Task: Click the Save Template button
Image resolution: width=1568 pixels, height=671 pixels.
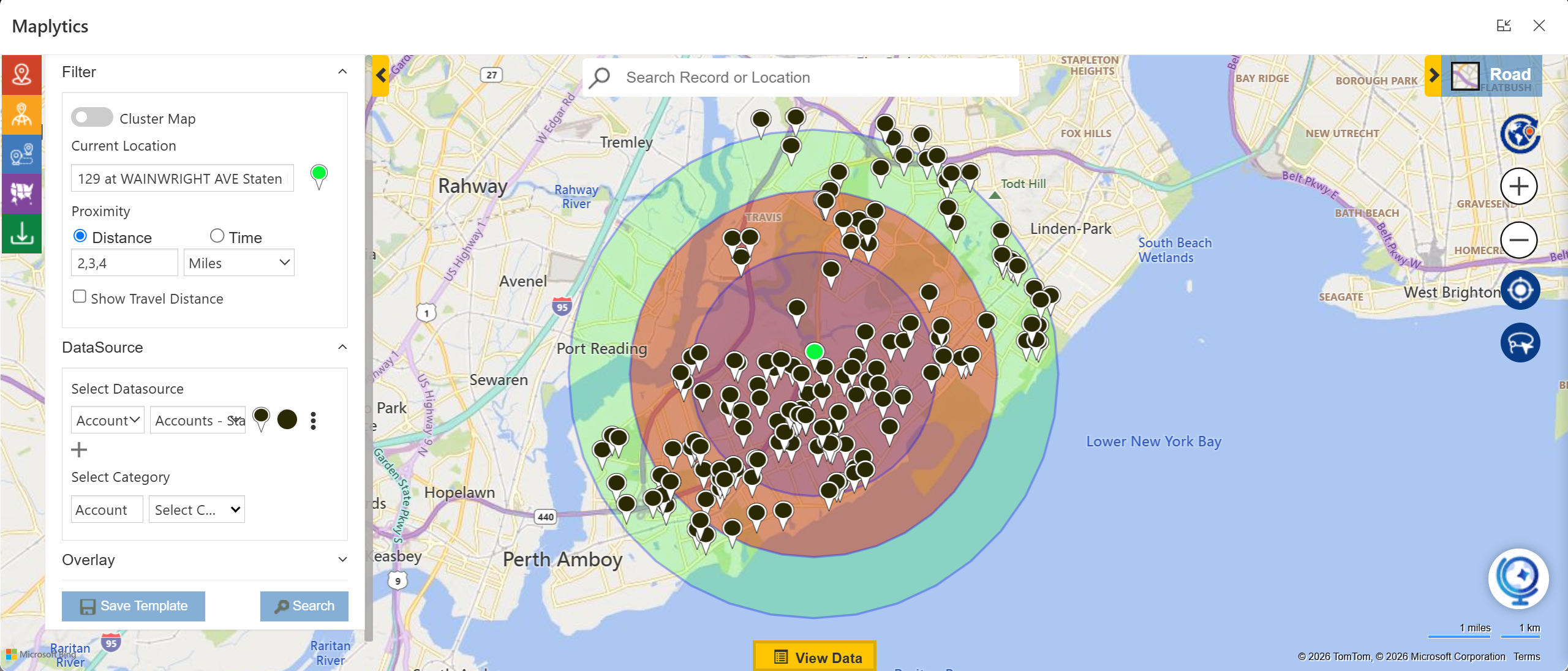Action: pyautogui.click(x=134, y=606)
